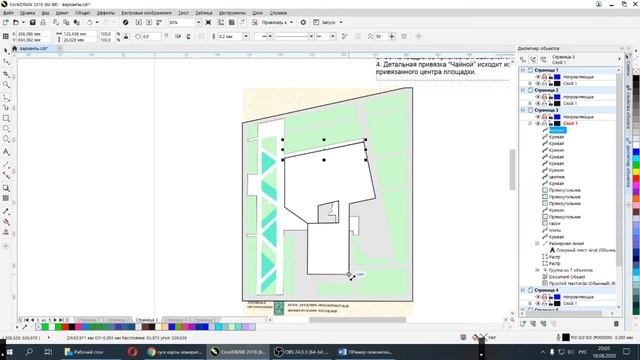The image size is (640, 360).
Task: Click the add page button after the last-page arrow
Action: pyautogui.click(x=67, y=320)
